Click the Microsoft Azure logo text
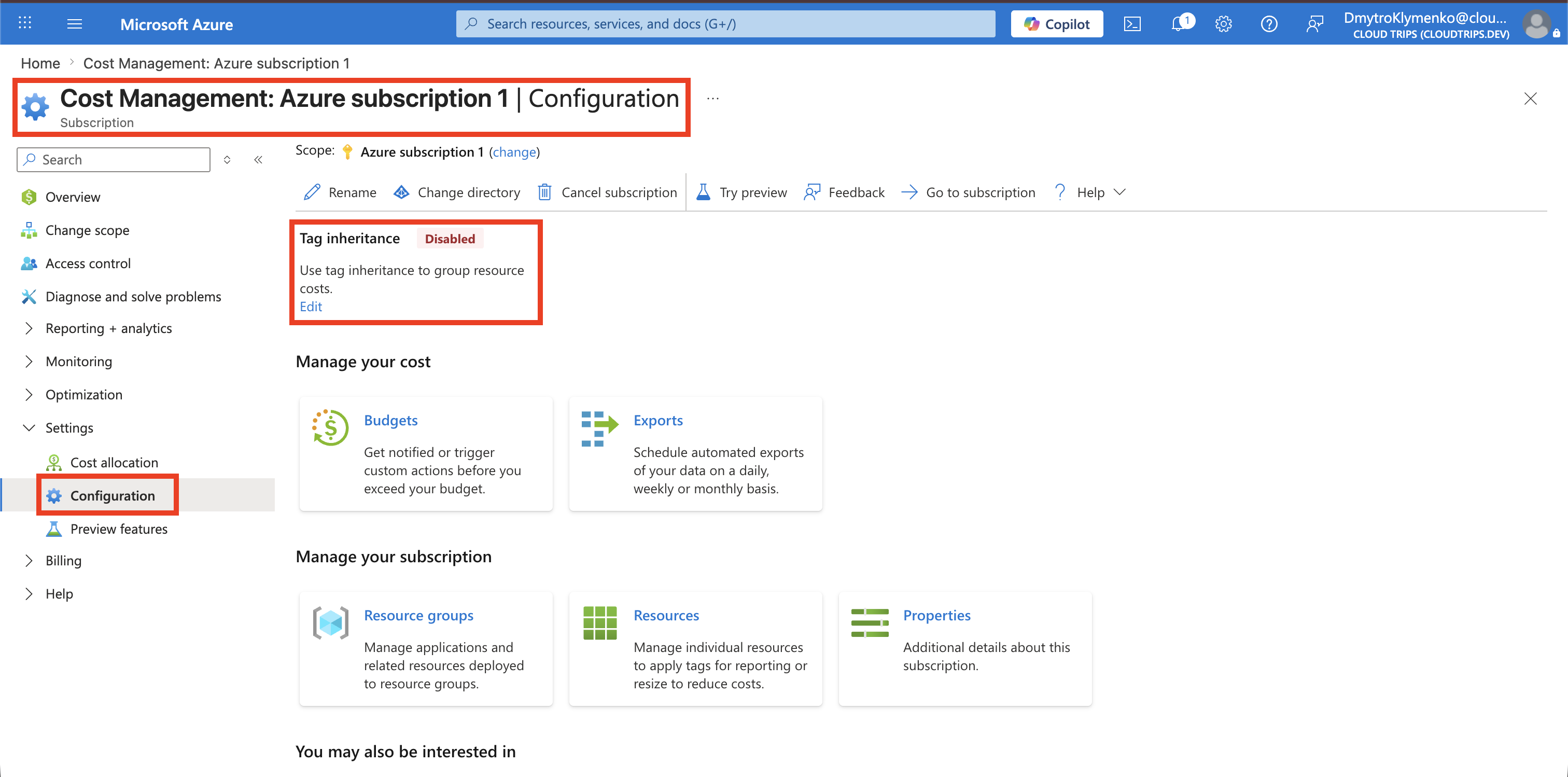The image size is (1568, 777). click(x=176, y=24)
